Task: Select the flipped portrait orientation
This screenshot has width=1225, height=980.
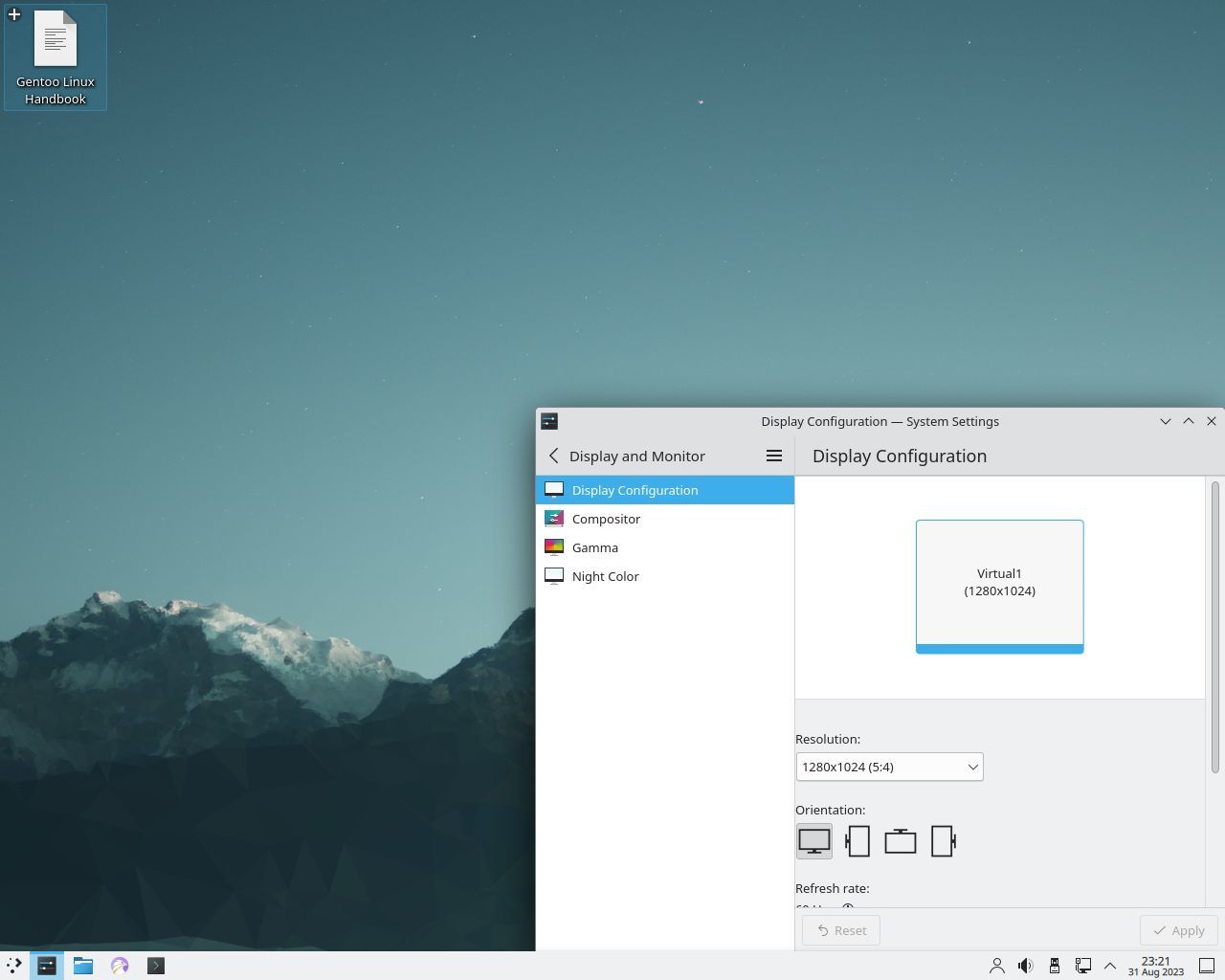Action: click(x=943, y=840)
